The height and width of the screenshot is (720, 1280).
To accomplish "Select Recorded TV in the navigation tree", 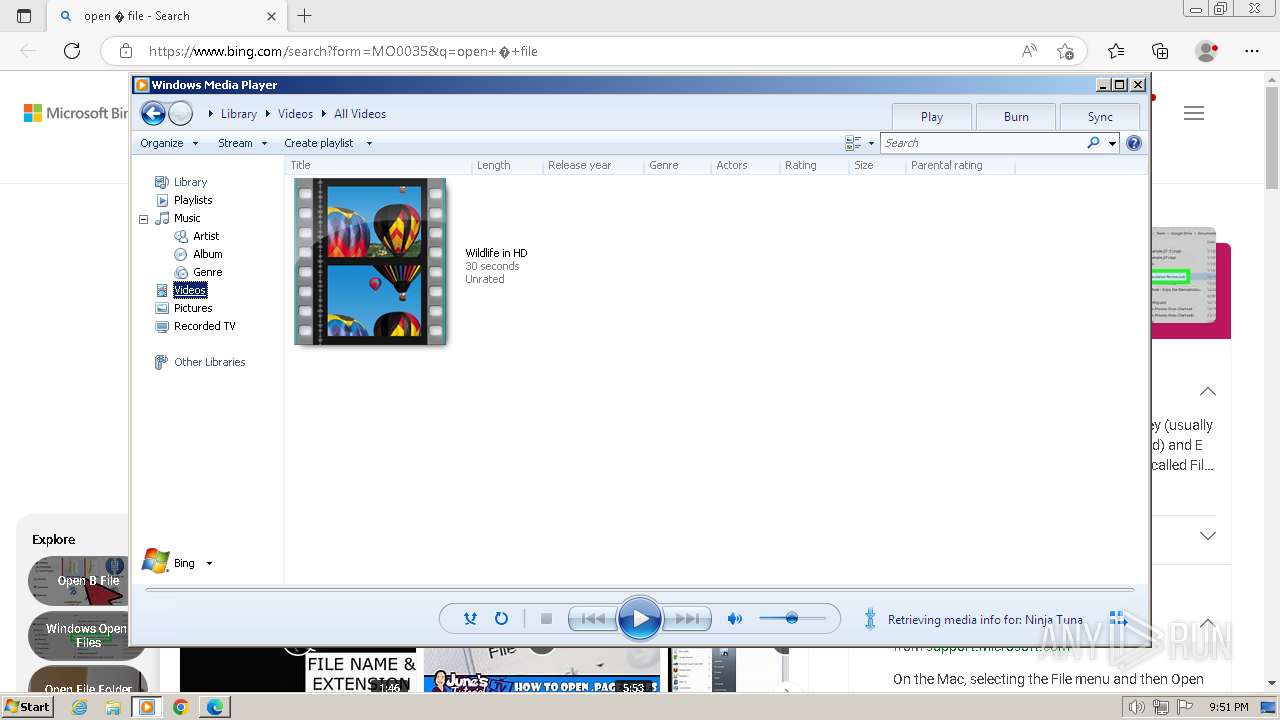I will pos(204,326).
